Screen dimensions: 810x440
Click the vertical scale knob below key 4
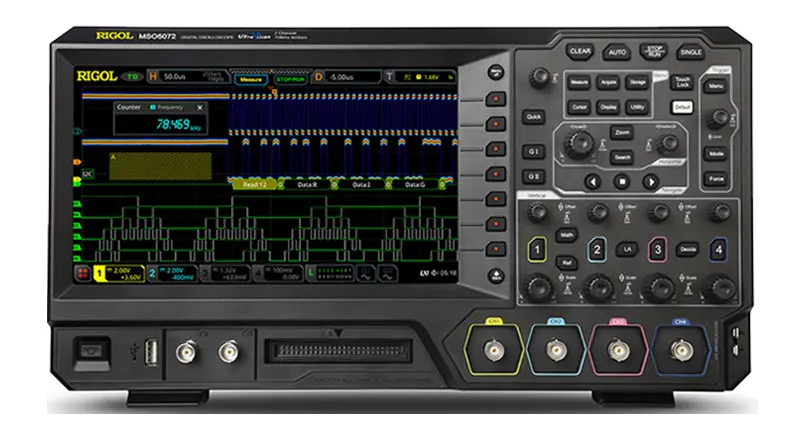[722, 288]
